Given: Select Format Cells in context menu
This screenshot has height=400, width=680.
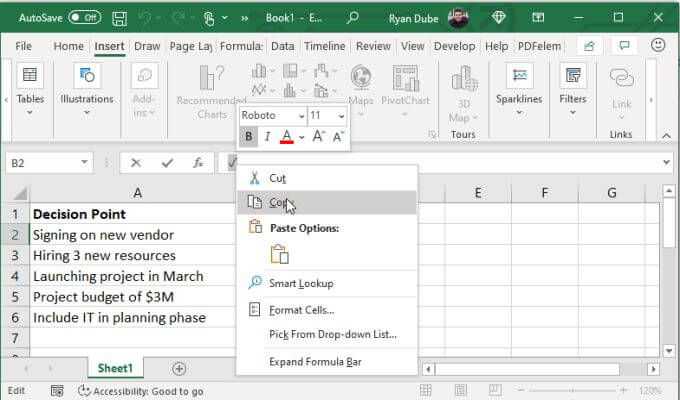Looking at the screenshot, I should 301,310.
